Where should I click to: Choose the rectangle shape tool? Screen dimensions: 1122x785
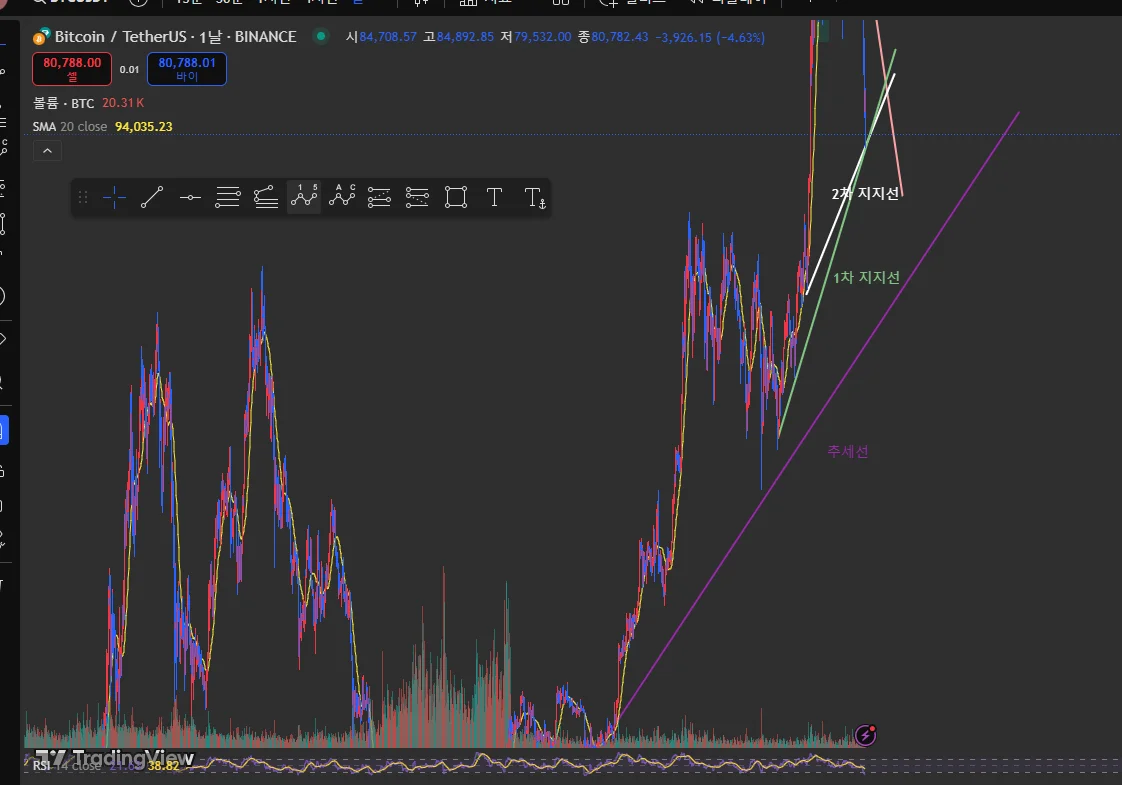[x=456, y=197]
